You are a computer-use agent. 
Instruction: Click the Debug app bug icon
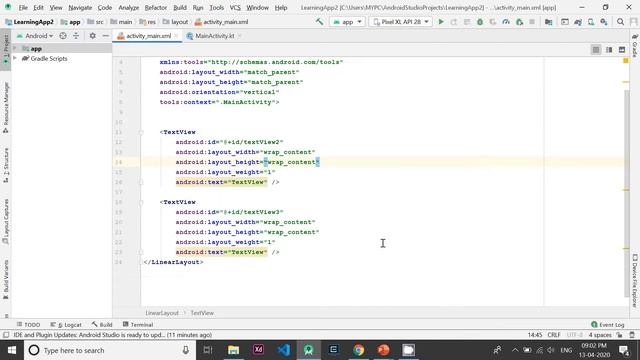tap(480, 22)
